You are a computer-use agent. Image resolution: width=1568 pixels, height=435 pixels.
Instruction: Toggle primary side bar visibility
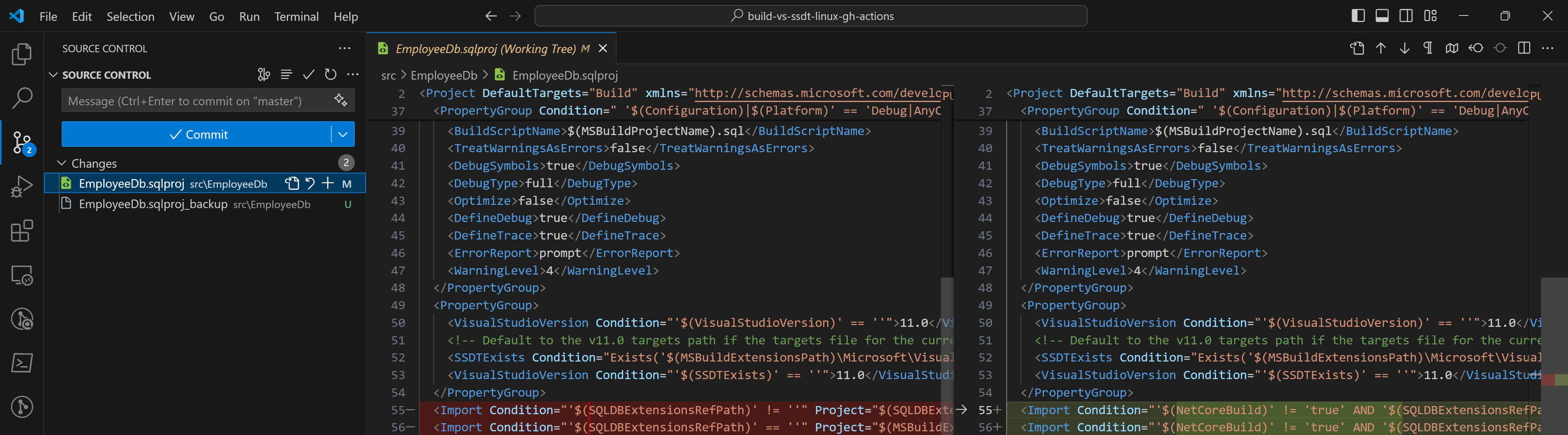tap(1358, 16)
